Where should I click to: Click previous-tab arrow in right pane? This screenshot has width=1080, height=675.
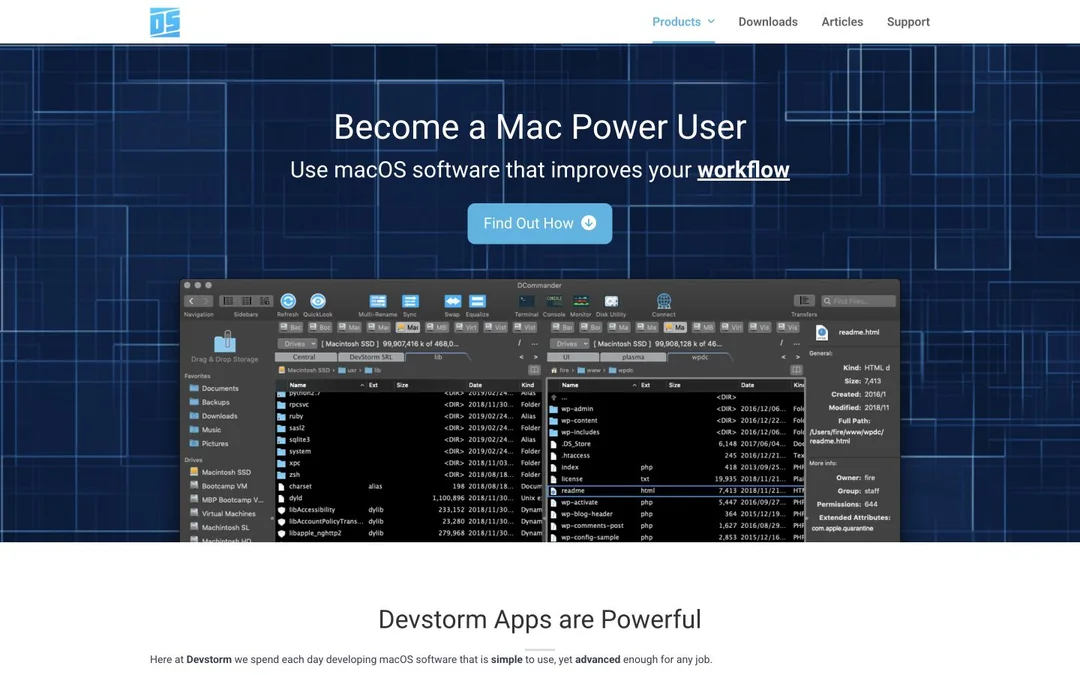pos(783,357)
